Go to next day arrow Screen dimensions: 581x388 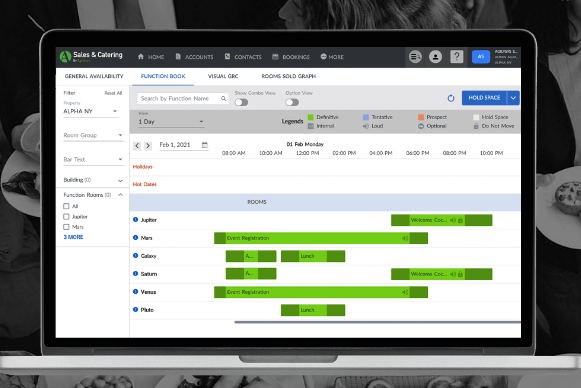148,146
